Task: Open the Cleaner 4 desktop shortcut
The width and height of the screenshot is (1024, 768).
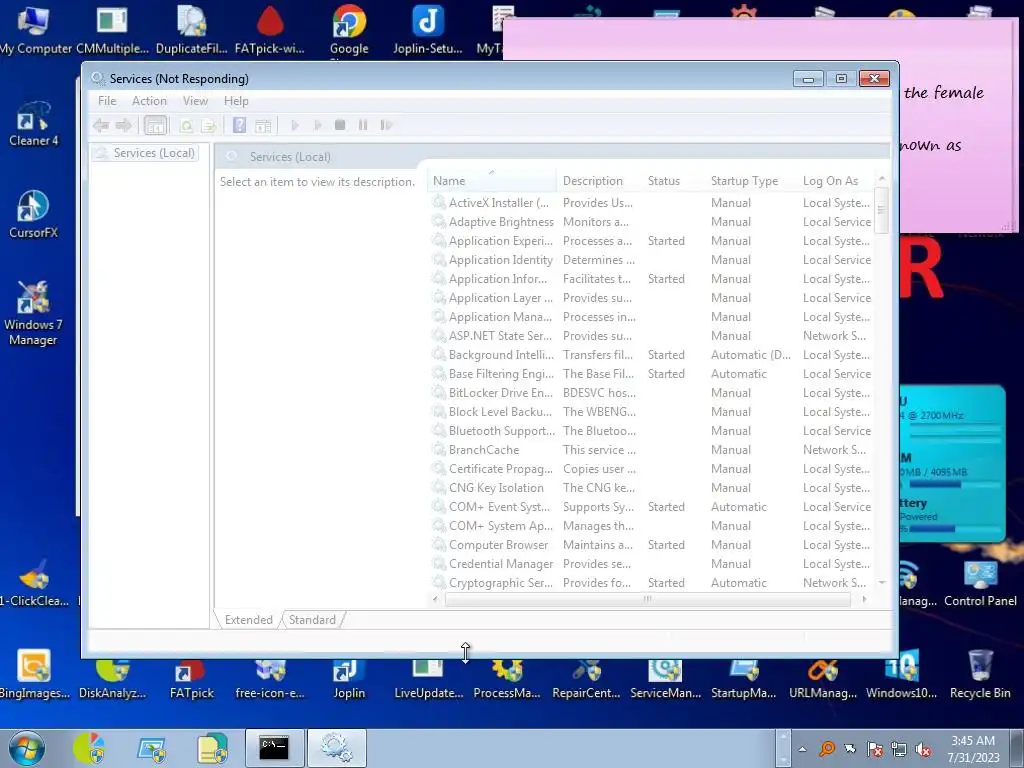Action: coord(33,124)
